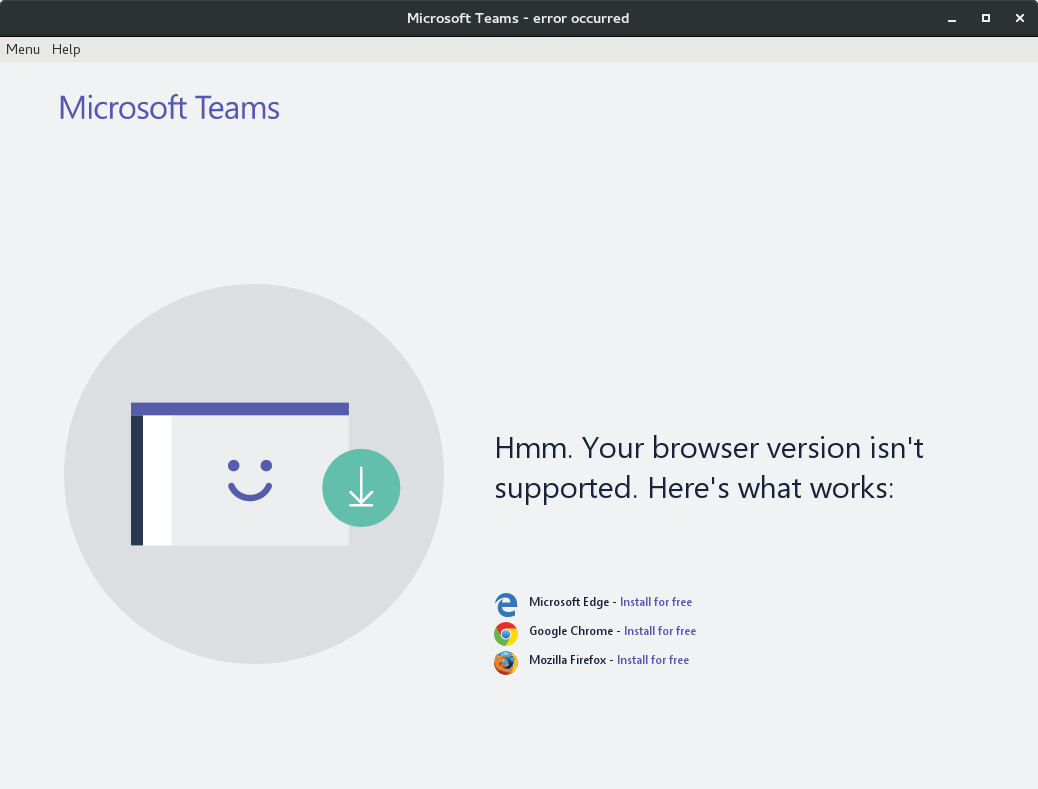This screenshot has height=789, width=1038.
Task: Click the window title "Microsoft Teams - error occurred"
Action: [x=518, y=19]
